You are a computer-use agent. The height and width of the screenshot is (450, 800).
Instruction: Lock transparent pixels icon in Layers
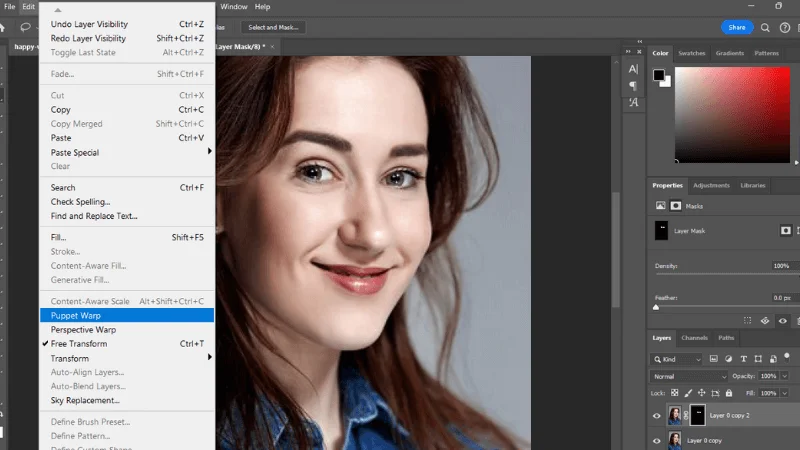pos(674,393)
